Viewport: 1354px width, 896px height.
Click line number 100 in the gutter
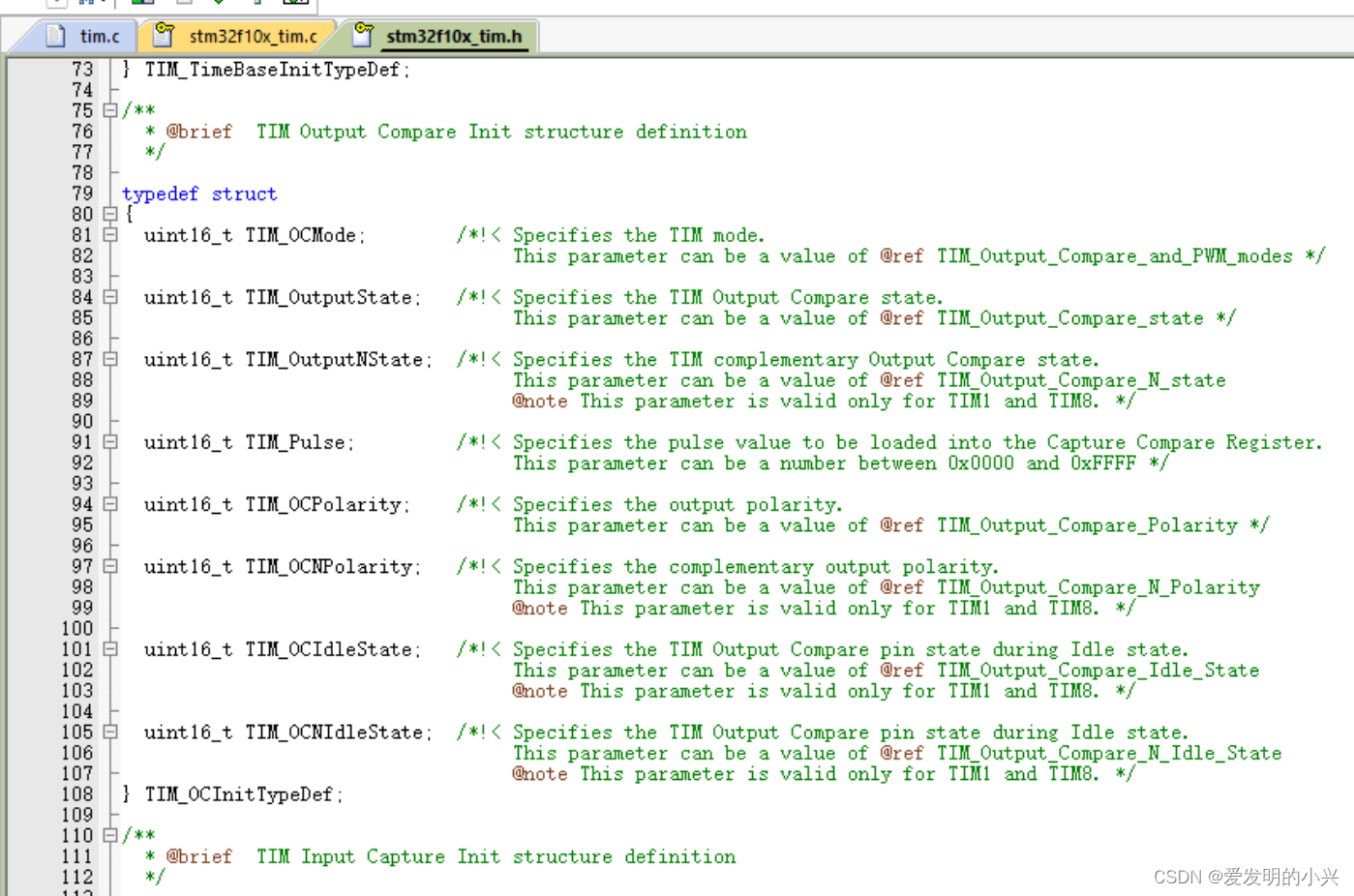[77, 629]
